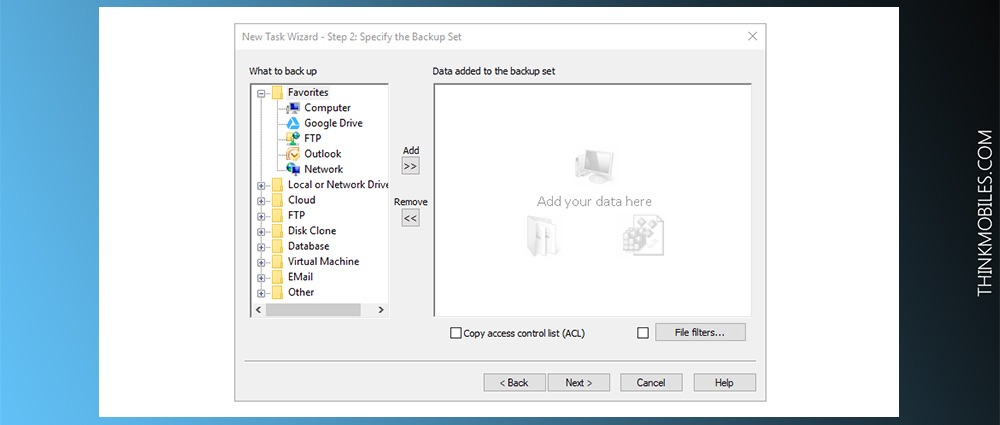Enable Copy access control list (ACL)
The height and width of the screenshot is (425, 1000).
[x=455, y=332]
